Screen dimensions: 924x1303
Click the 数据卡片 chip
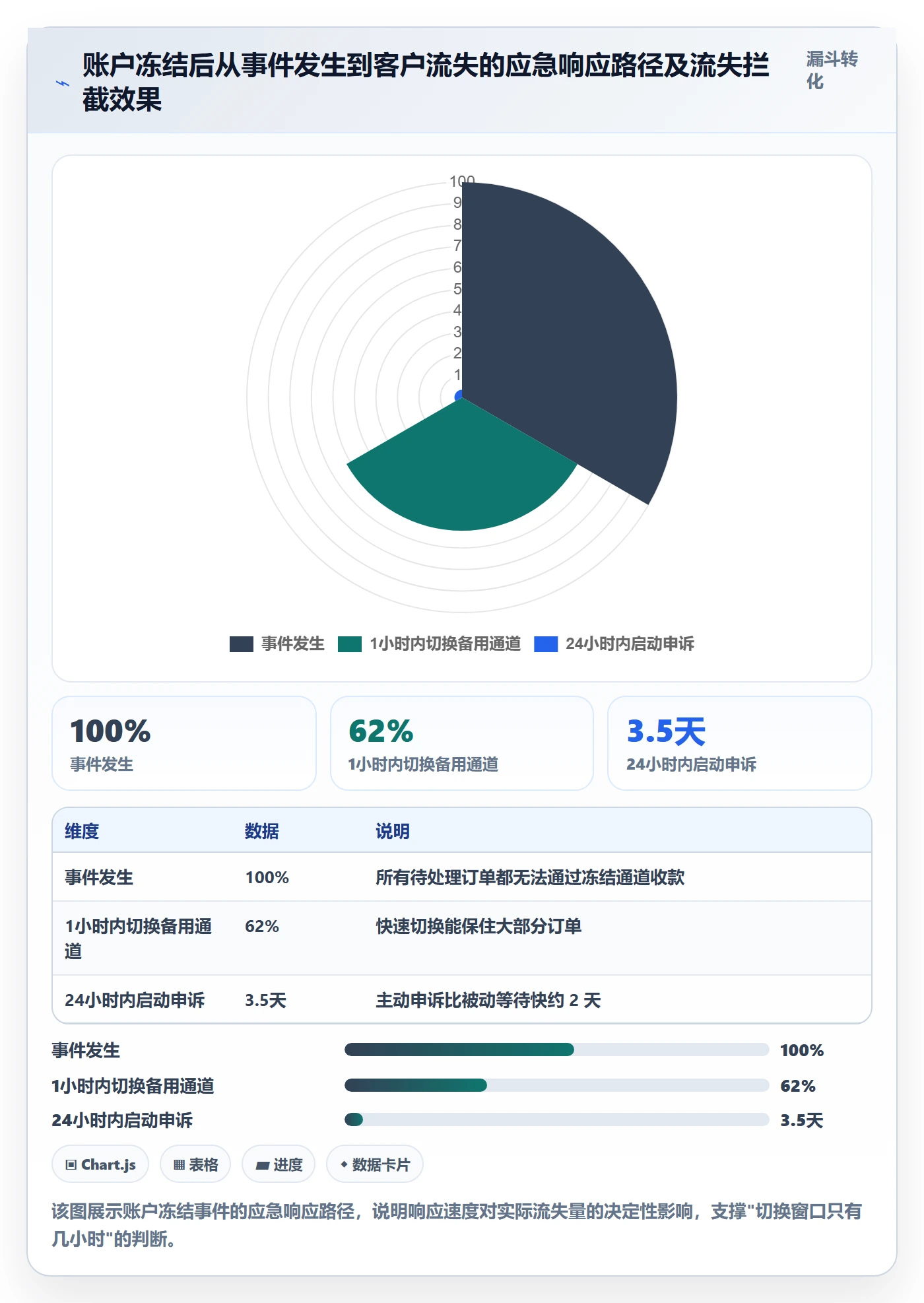[375, 1164]
